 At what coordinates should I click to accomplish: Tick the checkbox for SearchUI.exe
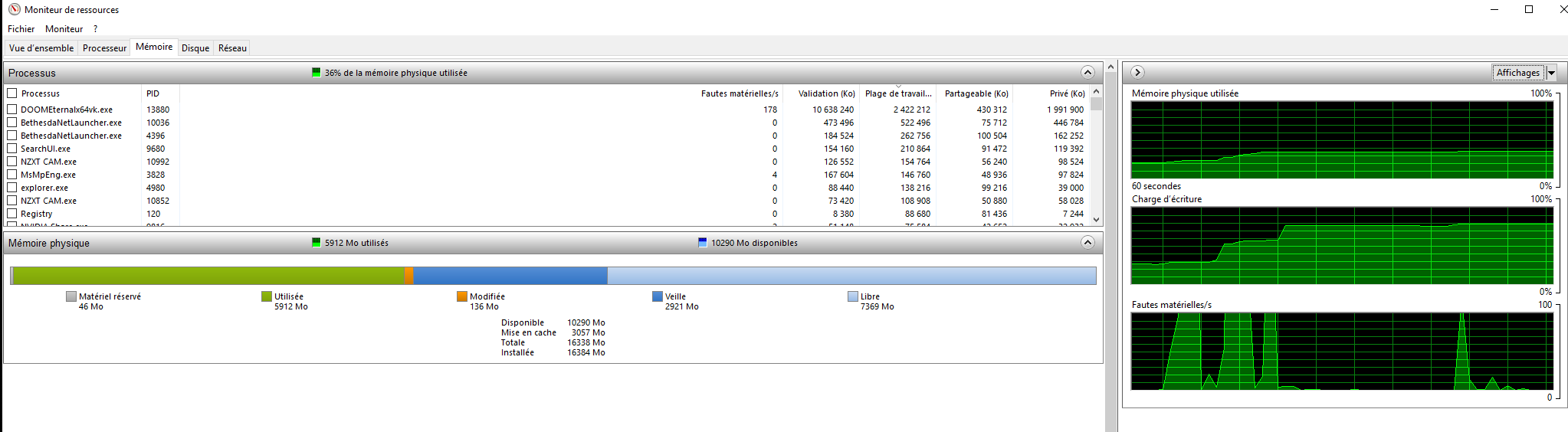coord(11,149)
